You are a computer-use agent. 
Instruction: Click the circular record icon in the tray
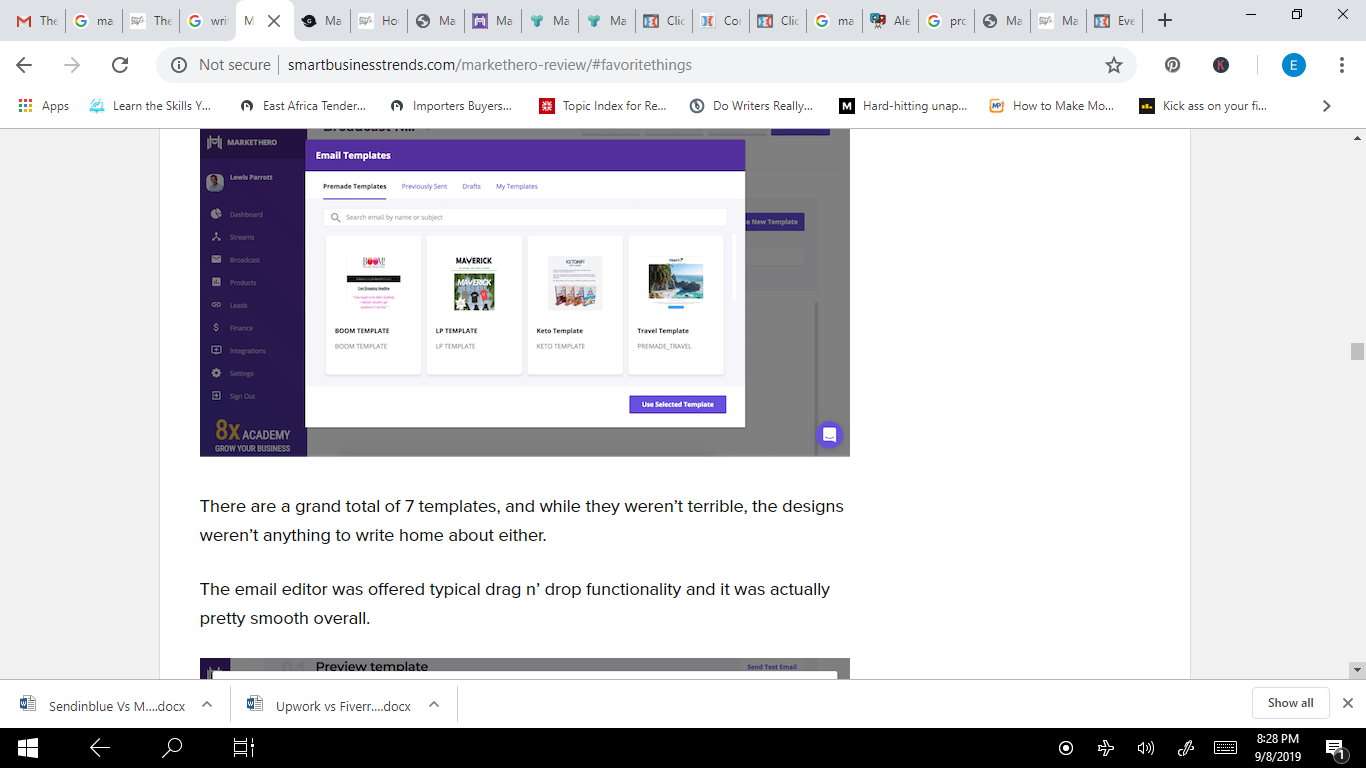[1066, 748]
